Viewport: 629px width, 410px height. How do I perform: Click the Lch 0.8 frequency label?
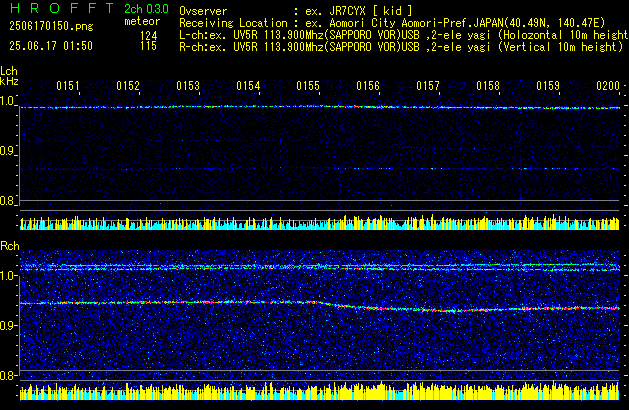tap(7, 201)
